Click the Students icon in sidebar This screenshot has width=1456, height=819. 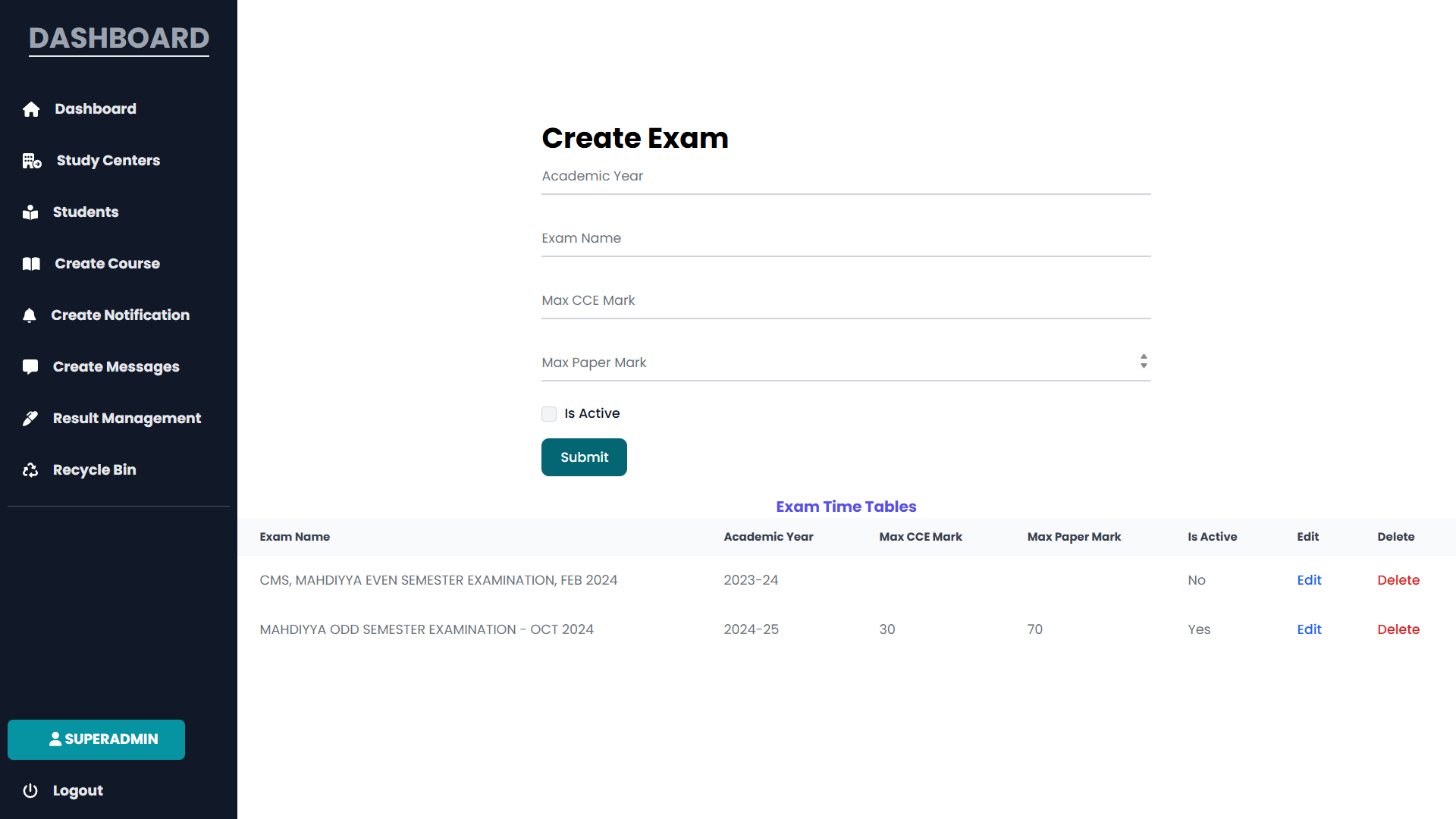tap(30, 212)
